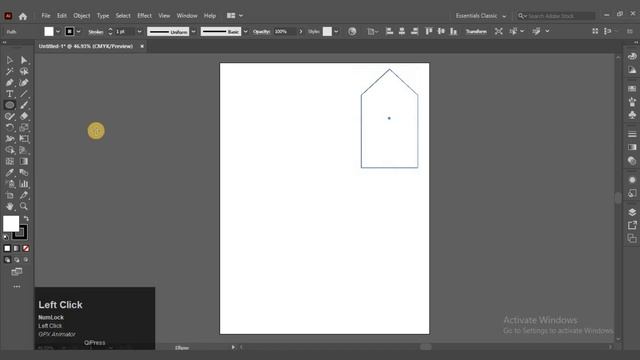Select the Zoom magnifier tool
The image size is (640, 360).
pos(24,207)
